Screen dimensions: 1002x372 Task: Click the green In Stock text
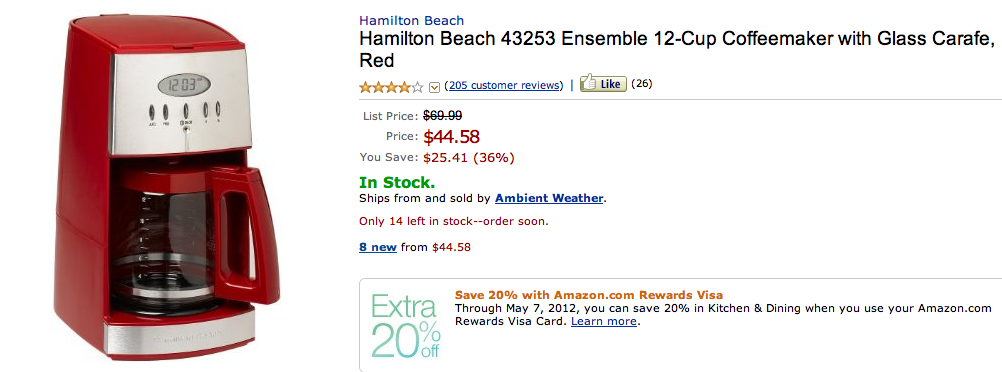[x=397, y=182]
